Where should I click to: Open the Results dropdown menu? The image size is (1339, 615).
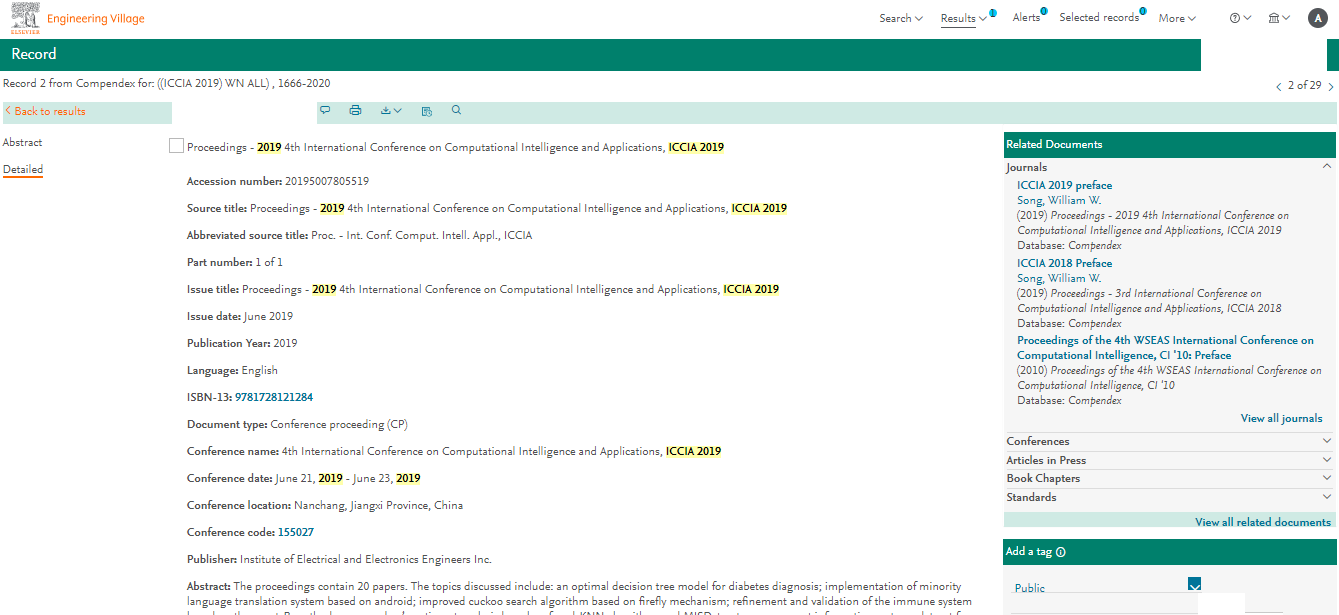[x=964, y=18]
